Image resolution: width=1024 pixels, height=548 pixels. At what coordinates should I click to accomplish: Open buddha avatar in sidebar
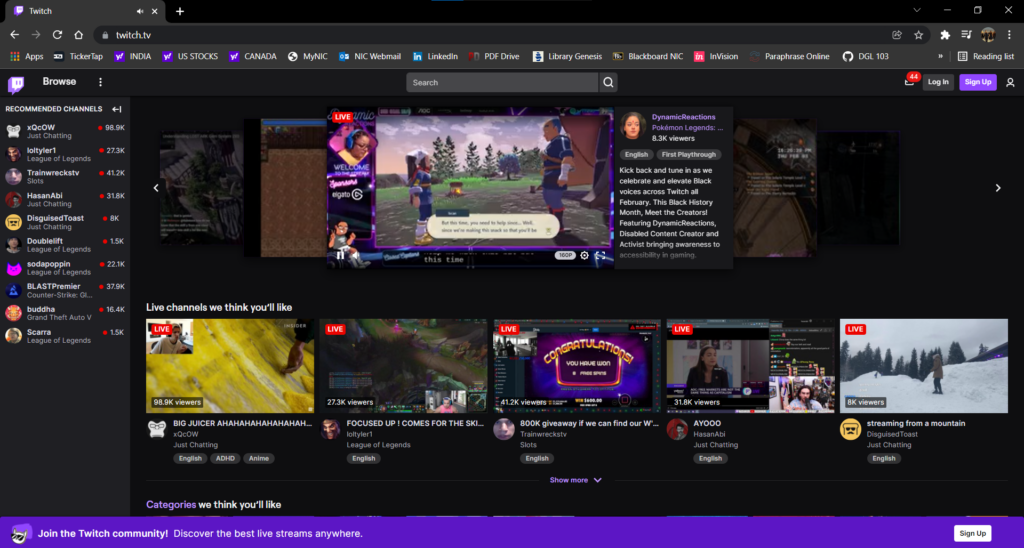click(14, 313)
